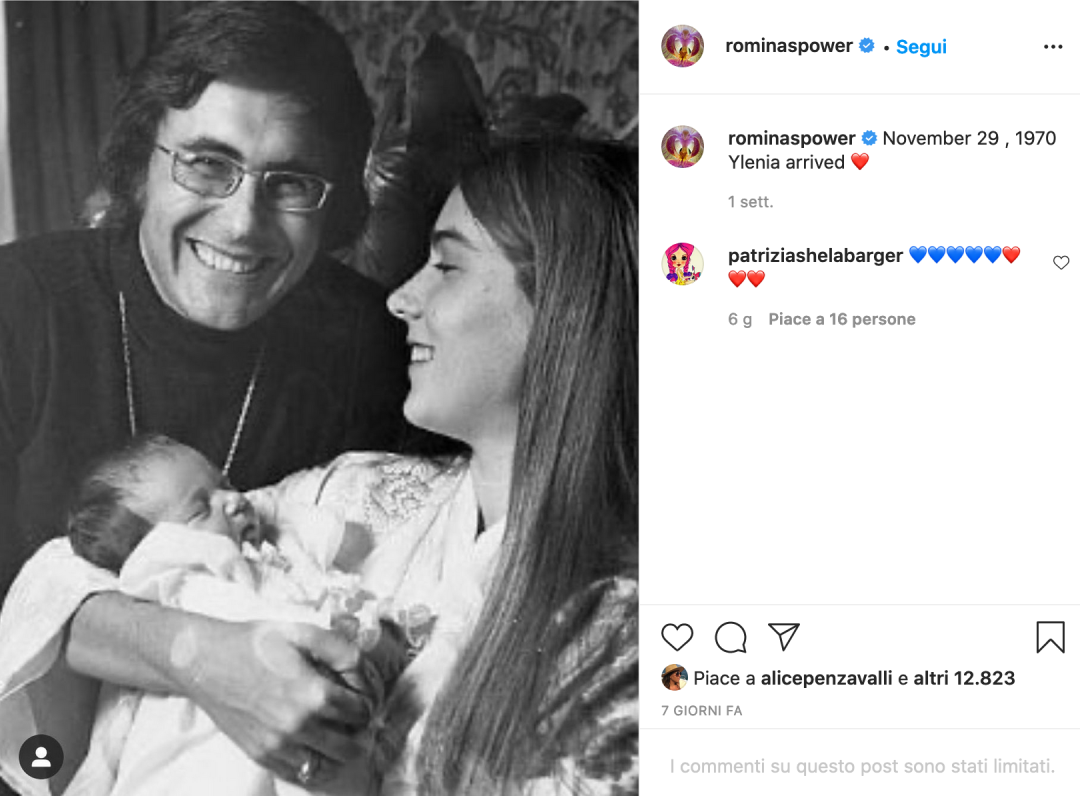Open rominaspower profile picture in header
1080x796 pixels.
(x=683, y=46)
